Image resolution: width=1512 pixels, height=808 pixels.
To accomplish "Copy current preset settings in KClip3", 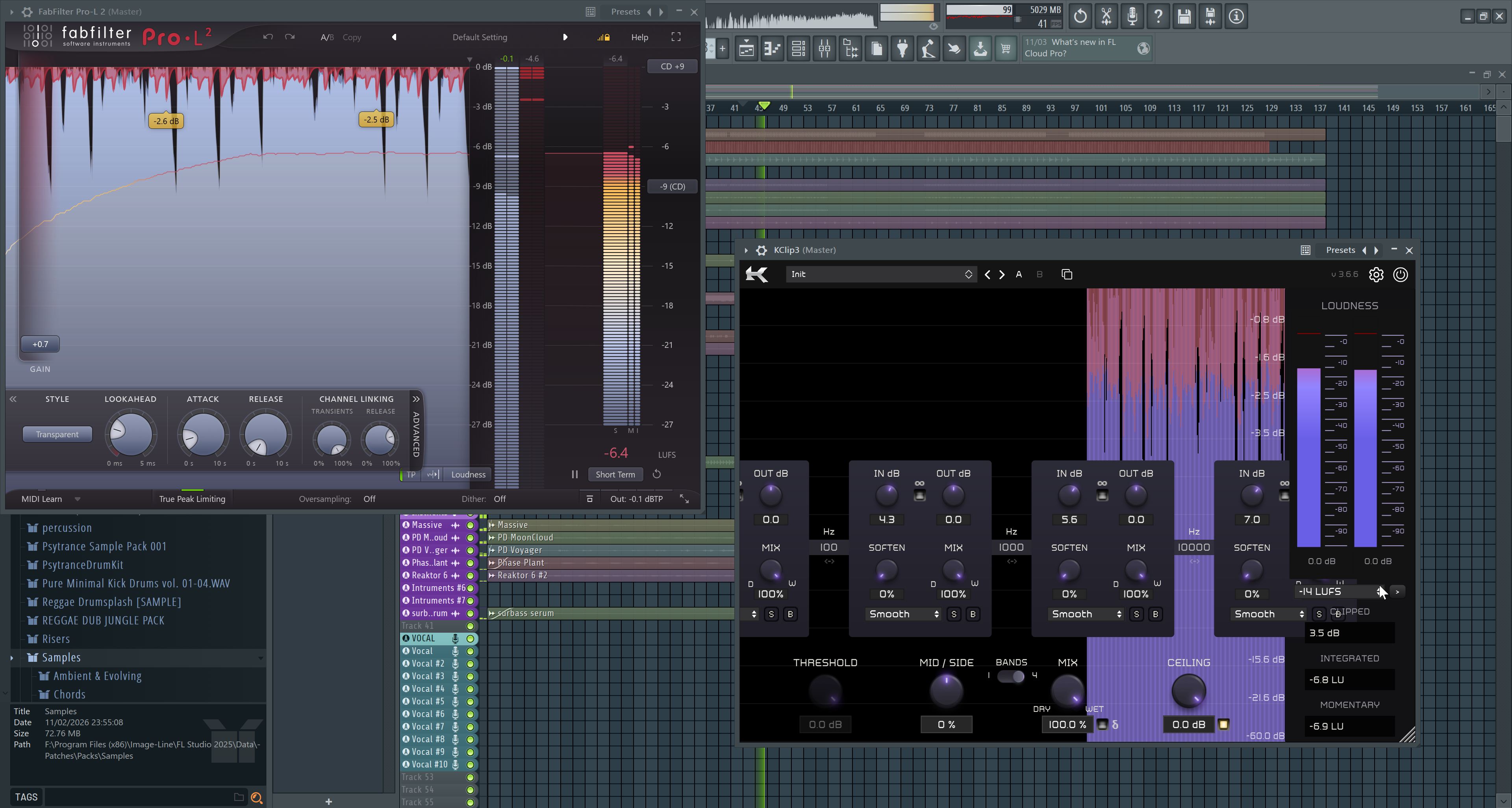I will 1067,274.
